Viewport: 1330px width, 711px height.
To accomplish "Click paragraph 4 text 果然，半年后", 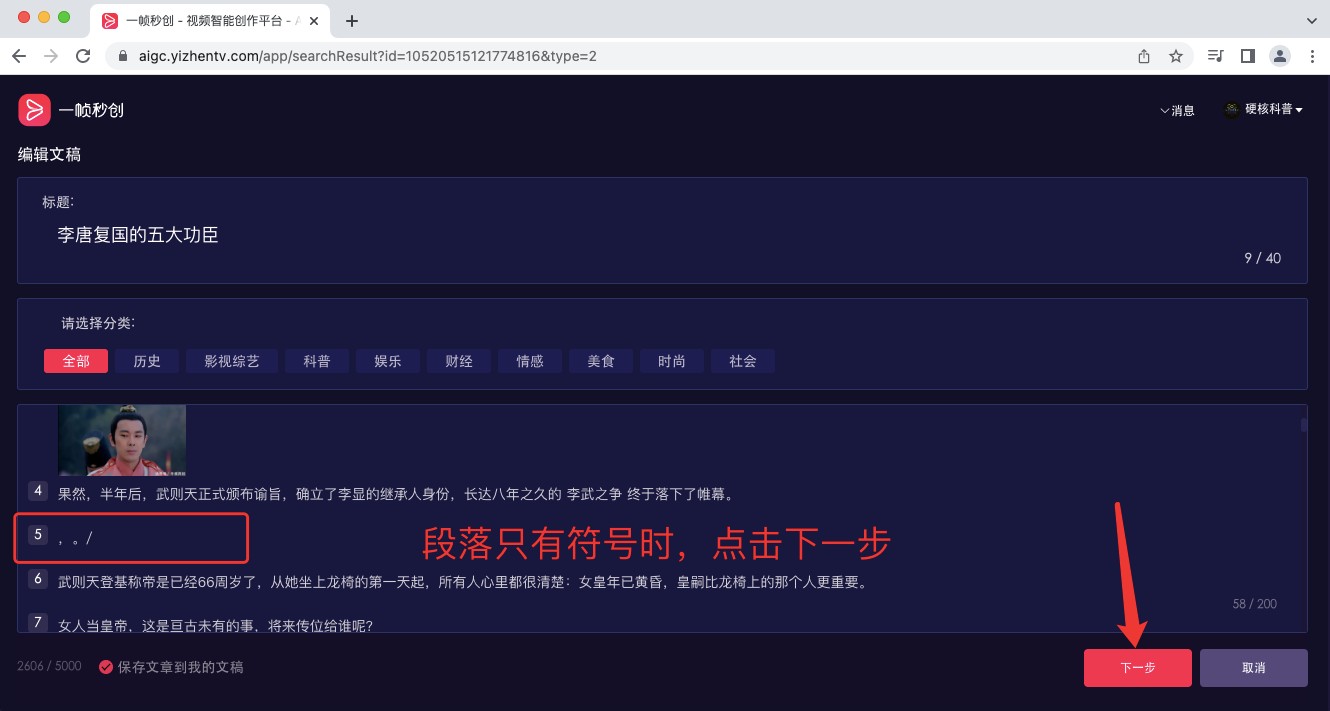I will pos(397,493).
